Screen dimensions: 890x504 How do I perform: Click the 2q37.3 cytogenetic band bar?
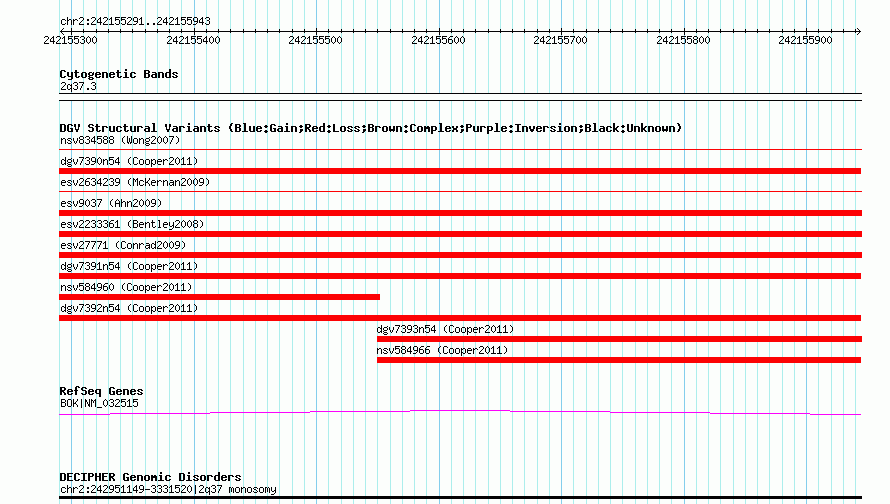click(x=460, y=97)
